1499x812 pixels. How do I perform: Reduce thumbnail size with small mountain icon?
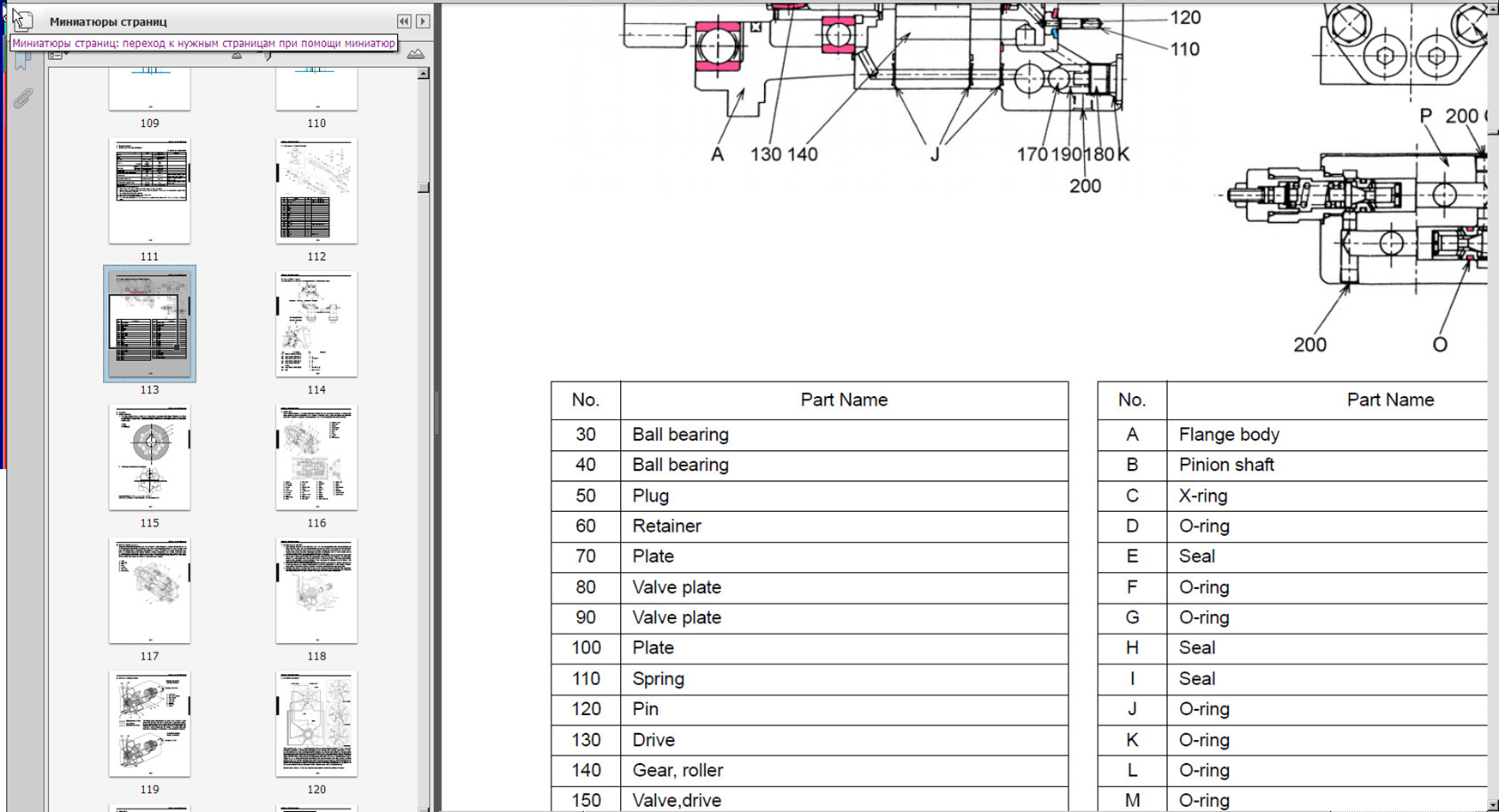pyautogui.click(x=237, y=56)
